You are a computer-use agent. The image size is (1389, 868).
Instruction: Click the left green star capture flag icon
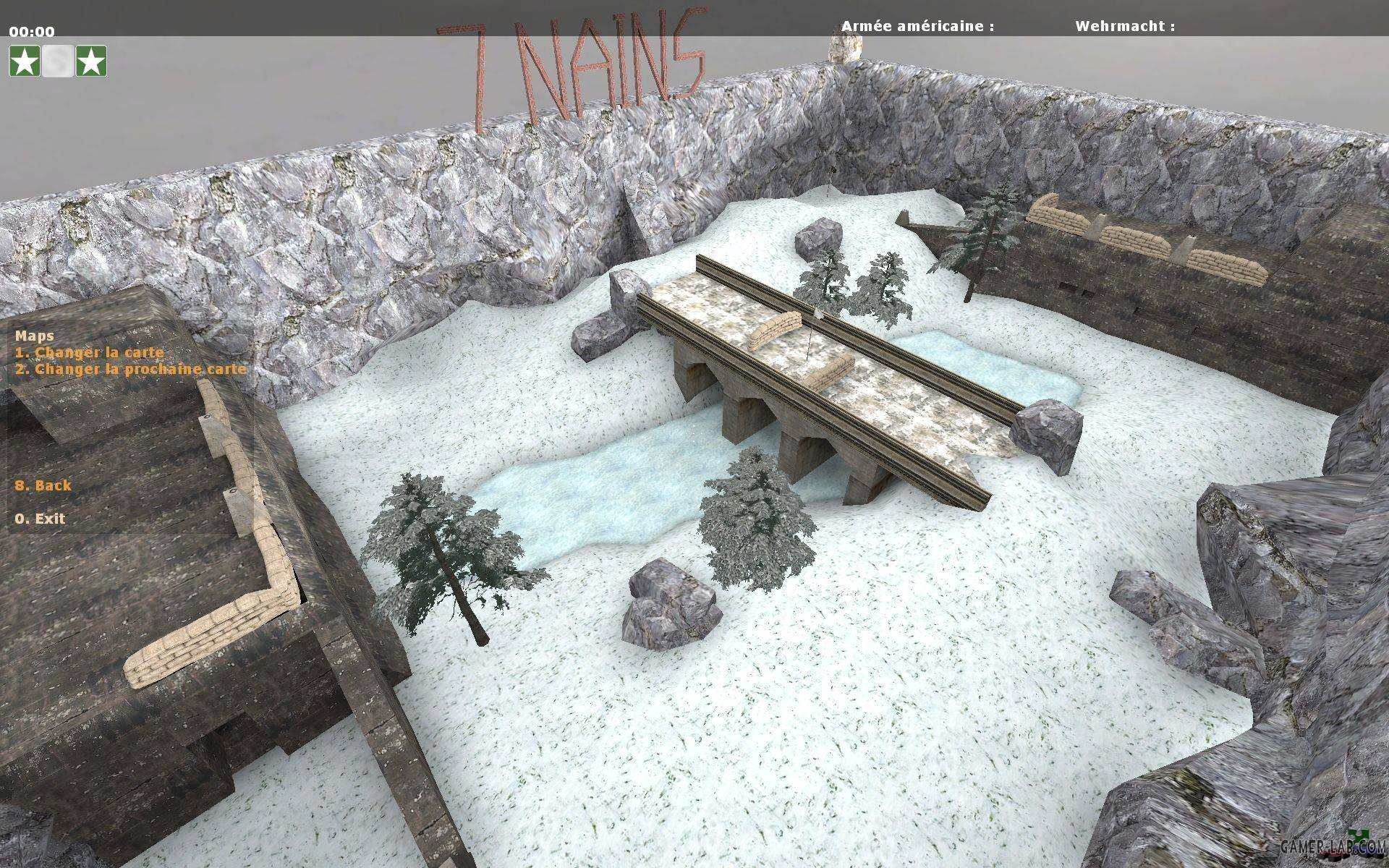(x=25, y=61)
